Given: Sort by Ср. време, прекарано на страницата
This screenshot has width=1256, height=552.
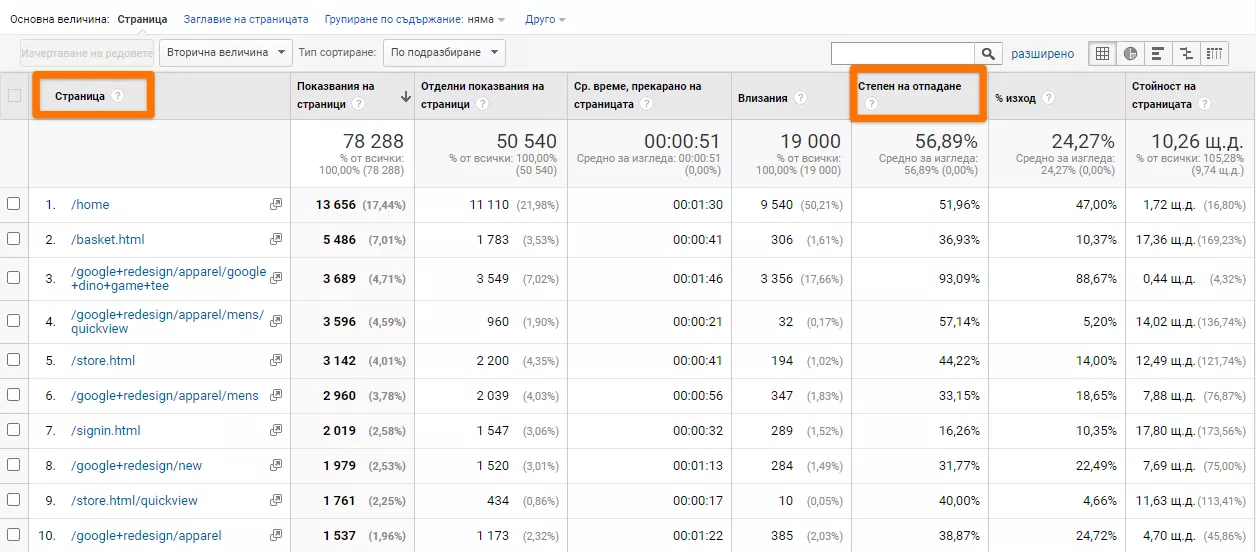Looking at the screenshot, I should pos(638,95).
